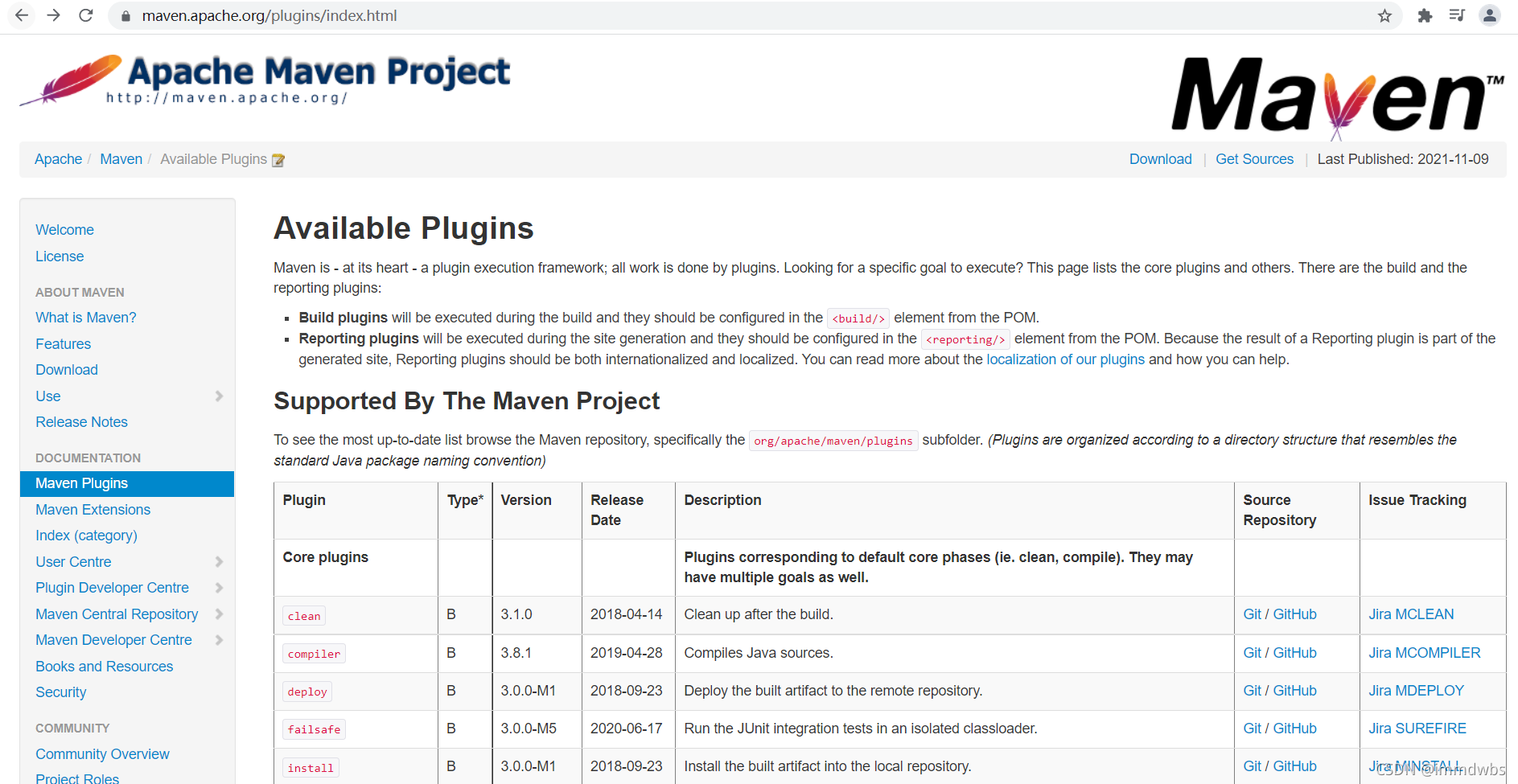Open Jira MCOMPILER issue tracker
Screen dimensions: 1518x784
pos(1425,653)
